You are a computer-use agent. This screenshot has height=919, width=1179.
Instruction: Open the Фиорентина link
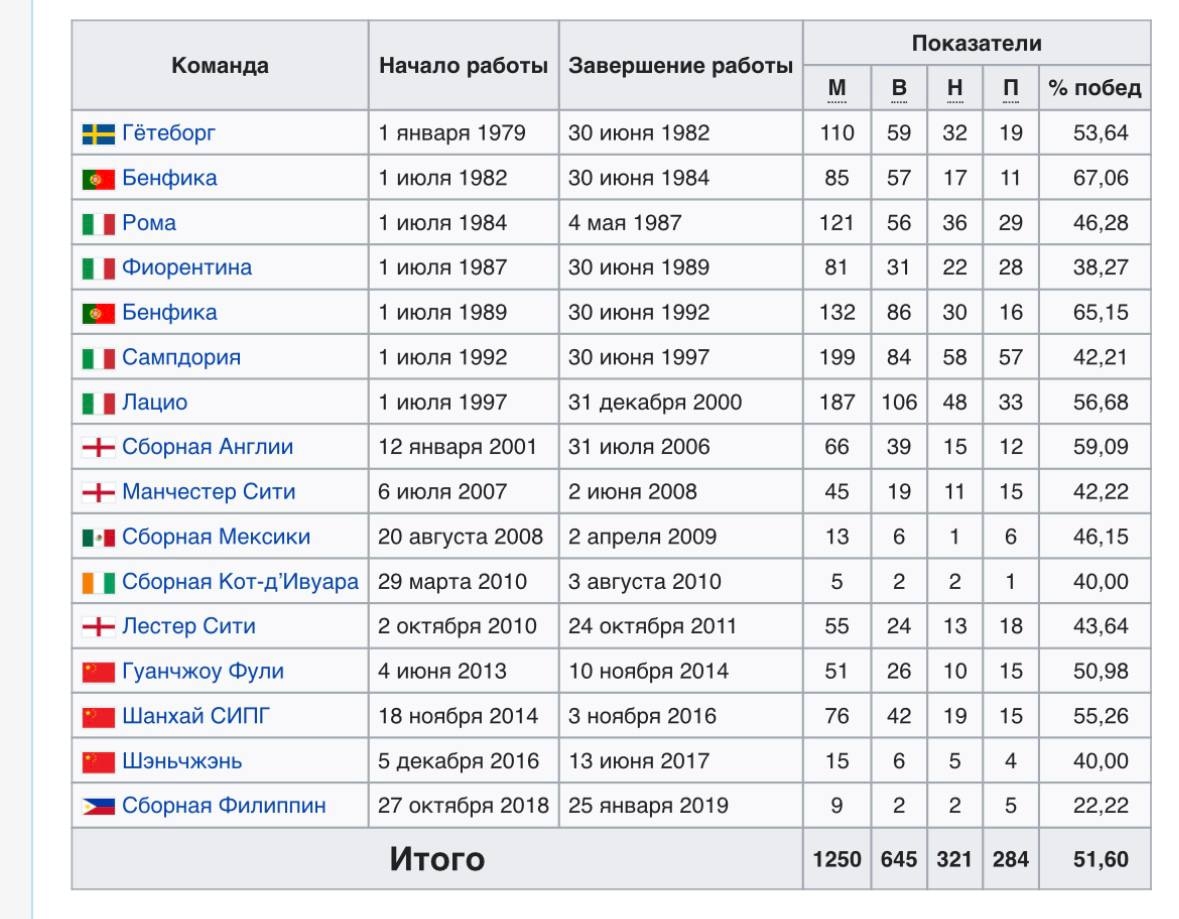(186, 268)
